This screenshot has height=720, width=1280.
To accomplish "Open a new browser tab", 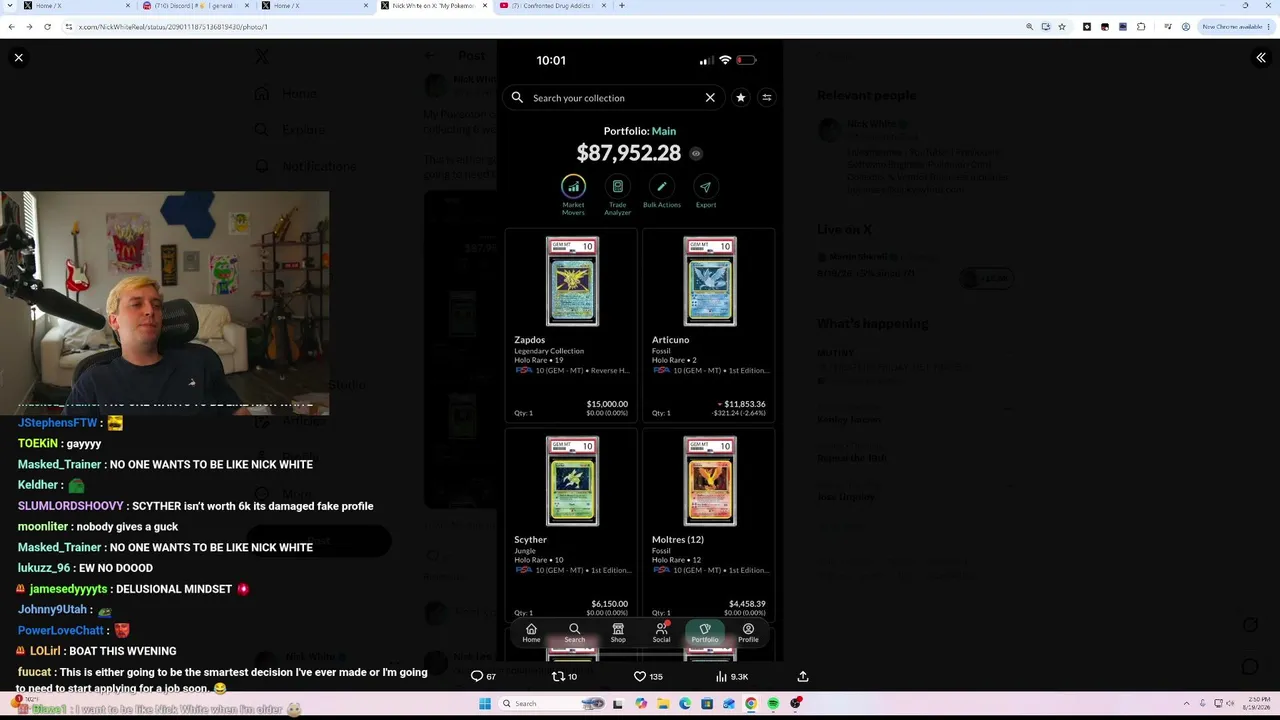I will coord(622,6).
